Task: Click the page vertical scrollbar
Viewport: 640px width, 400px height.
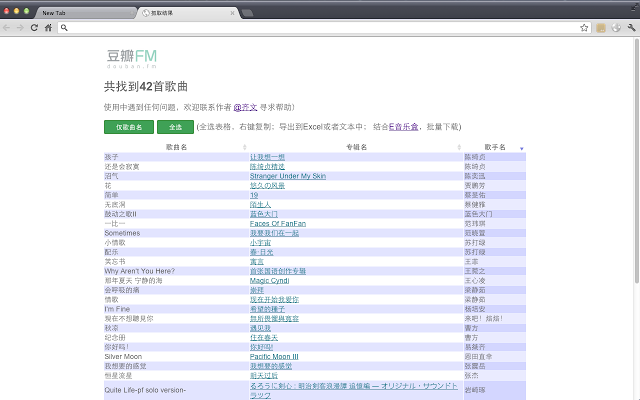Action: [x=636, y=160]
